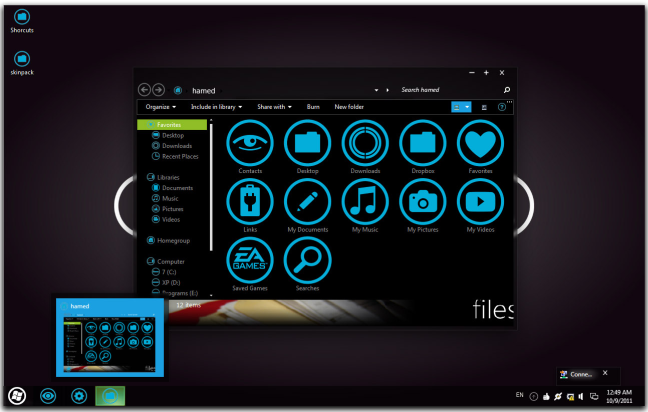Select Libraries in the navigation pane
Viewport: 648px width, 412px height.
(163, 177)
